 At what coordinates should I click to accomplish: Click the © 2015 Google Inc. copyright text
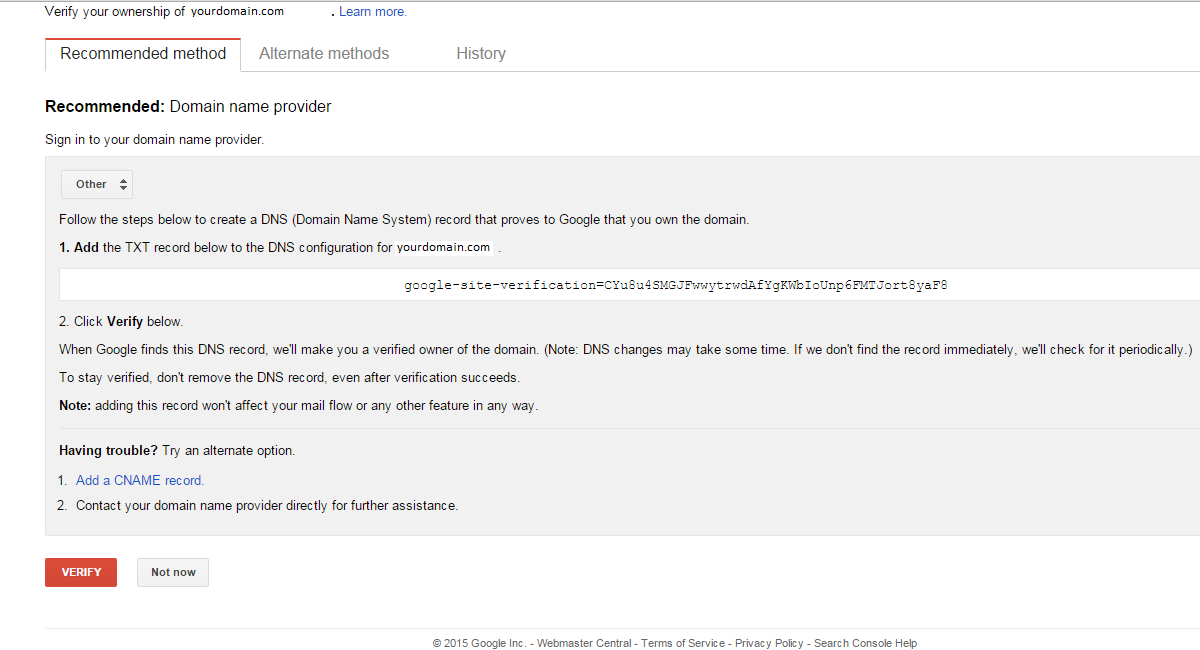pyautogui.click(x=479, y=643)
